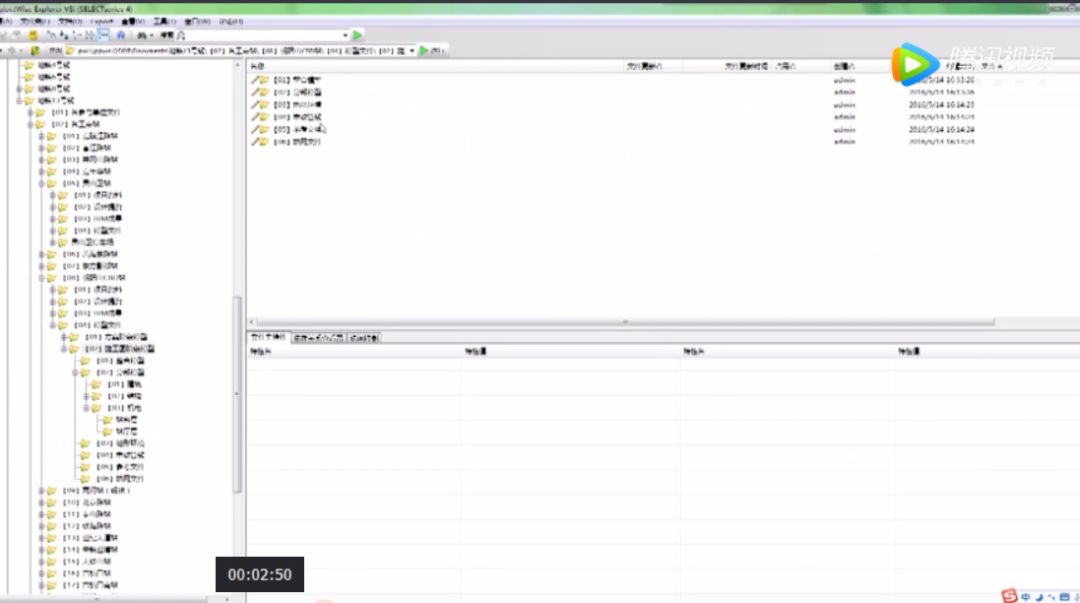1080x603 pixels.
Task: Select tree folder [15]
Action: (87, 561)
